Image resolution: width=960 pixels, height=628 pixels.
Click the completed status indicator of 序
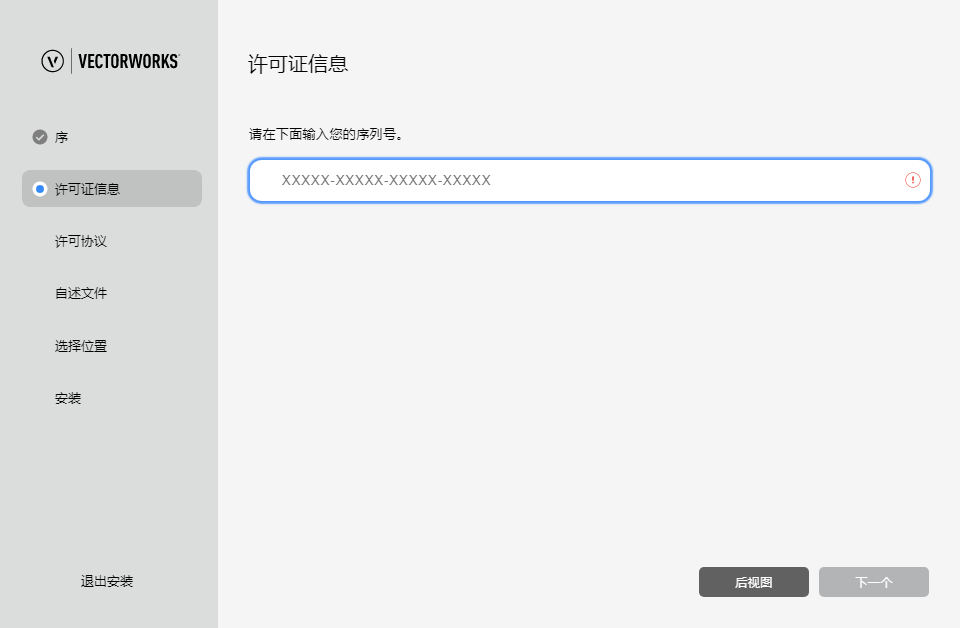pyautogui.click(x=39, y=136)
